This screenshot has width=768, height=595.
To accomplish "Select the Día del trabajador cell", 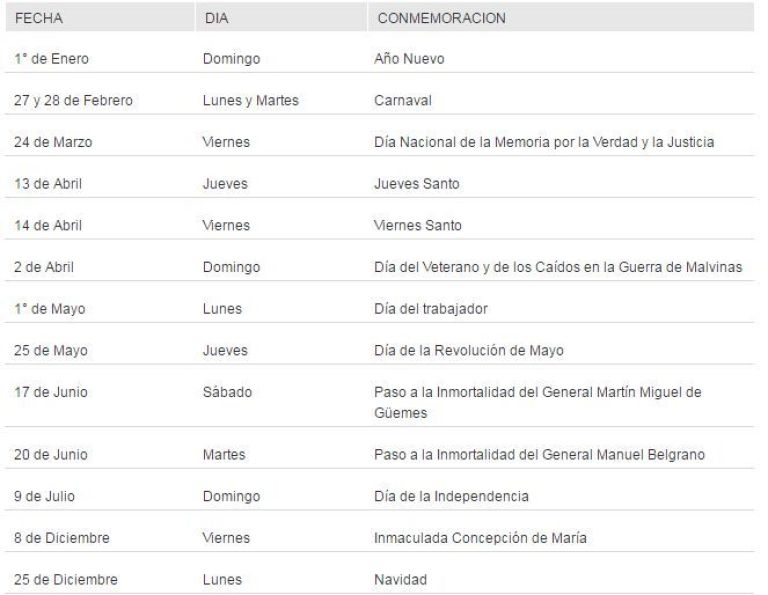I will coord(431,309).
